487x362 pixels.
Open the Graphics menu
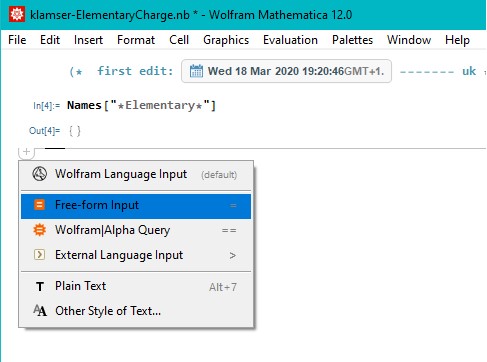[x=226, y=40]
